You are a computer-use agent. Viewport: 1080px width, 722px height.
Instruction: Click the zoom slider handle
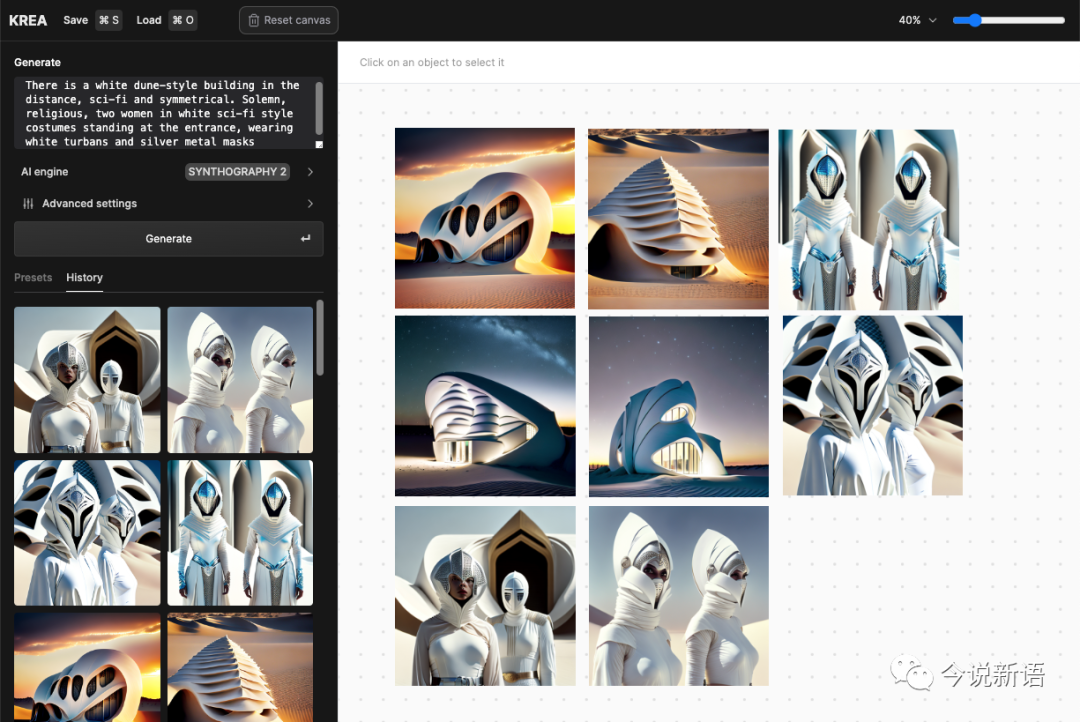tap(974, 20)
